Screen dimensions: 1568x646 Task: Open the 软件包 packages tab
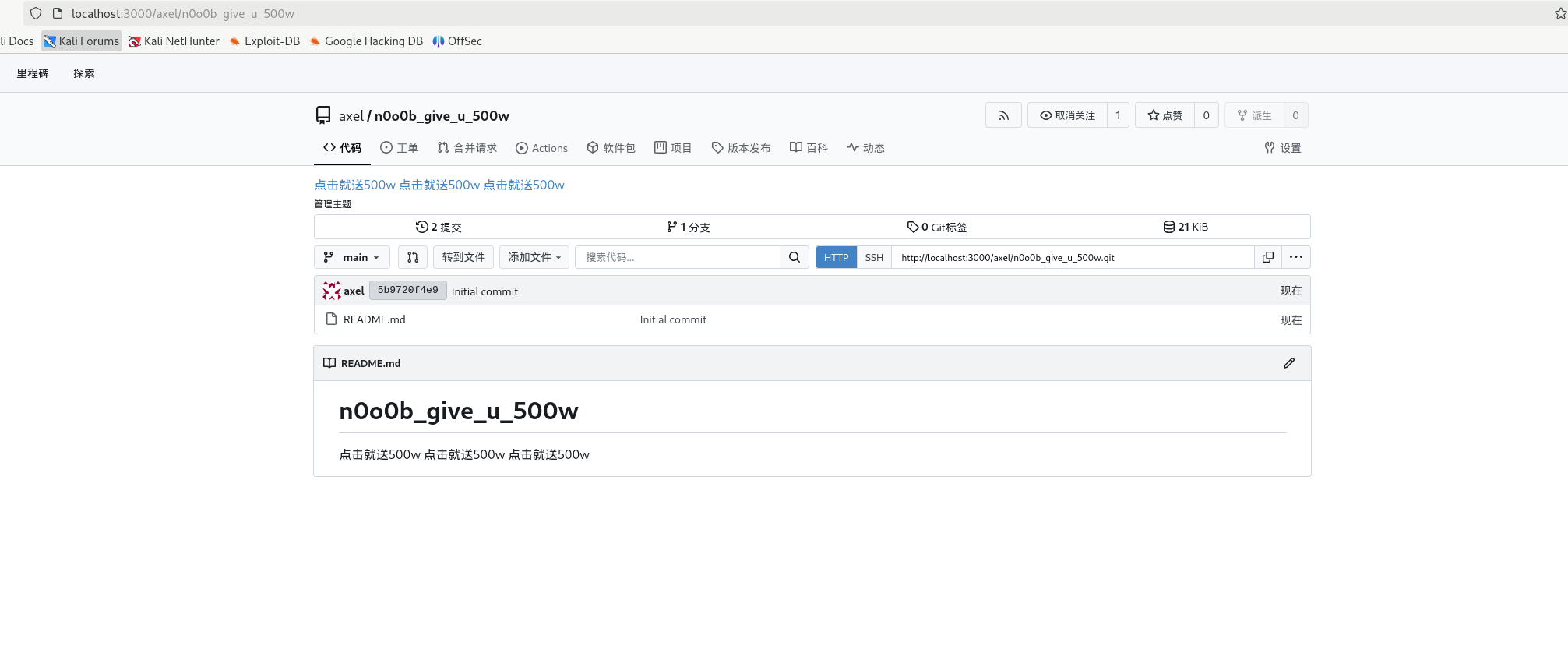pos(611,148)
